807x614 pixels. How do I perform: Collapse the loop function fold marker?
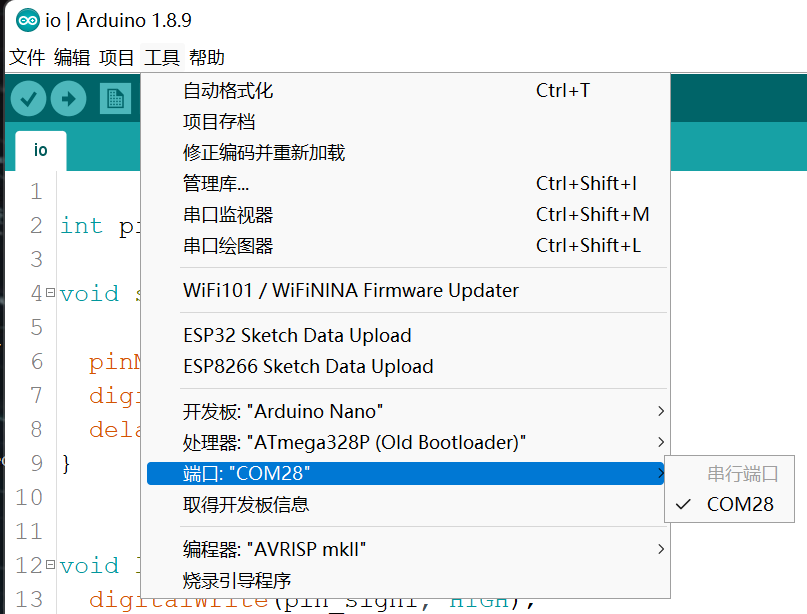(x=50, y=566)
